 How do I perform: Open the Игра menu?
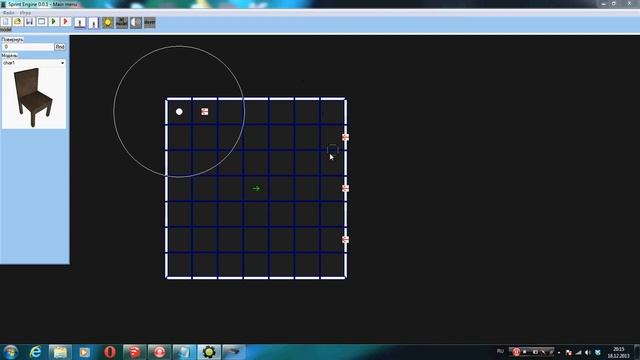(x=25, y=13)
